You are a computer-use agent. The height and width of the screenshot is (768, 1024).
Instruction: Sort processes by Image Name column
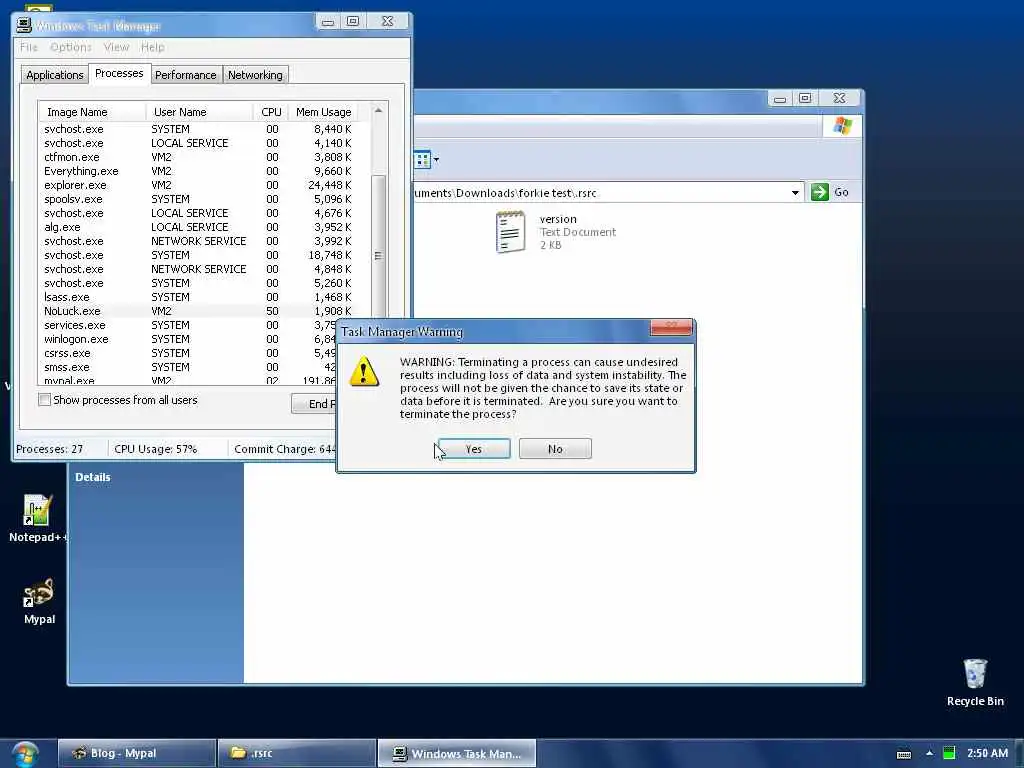[92, 112]
